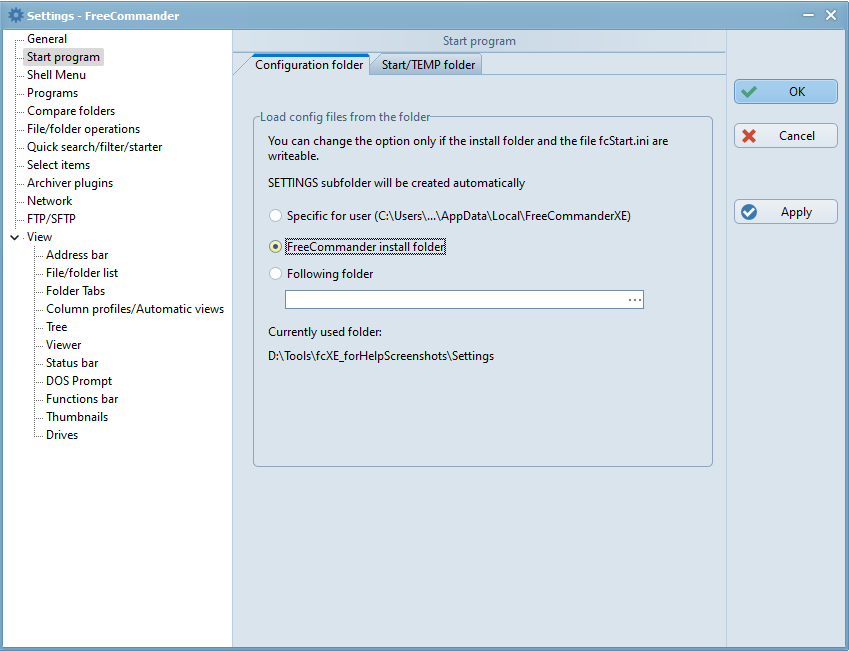
Task: Click the three-dots browse folder button
Action: click(x=635, y=300)
